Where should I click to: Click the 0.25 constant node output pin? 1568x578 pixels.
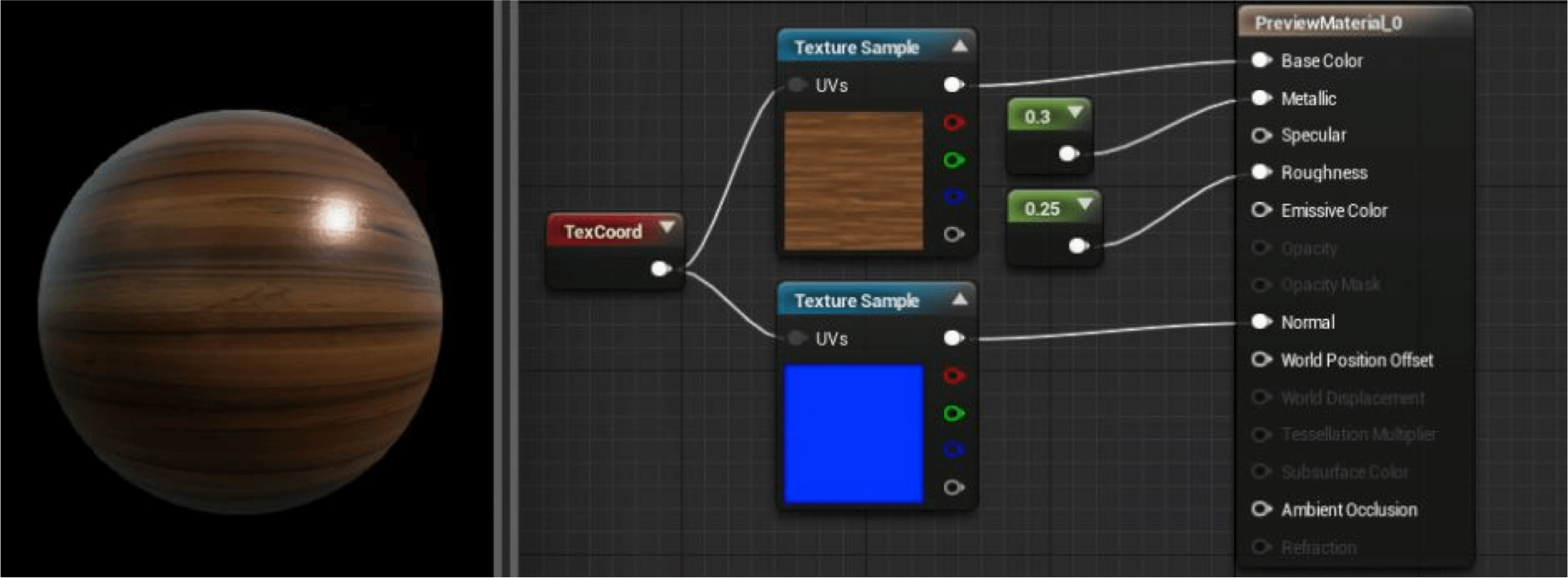(1079, 246)
